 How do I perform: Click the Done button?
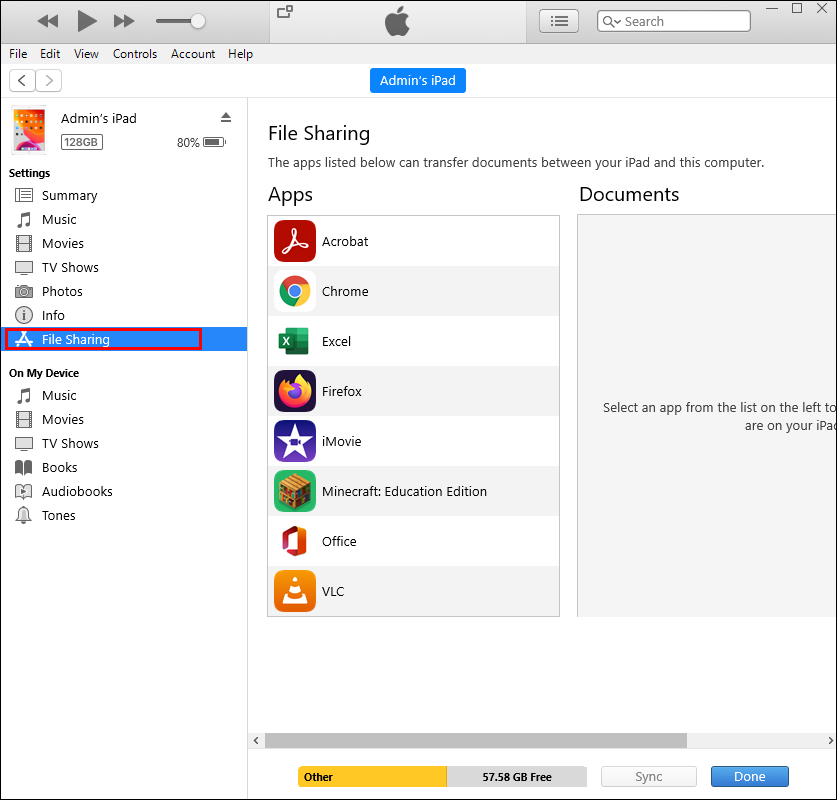click(749, 777)
